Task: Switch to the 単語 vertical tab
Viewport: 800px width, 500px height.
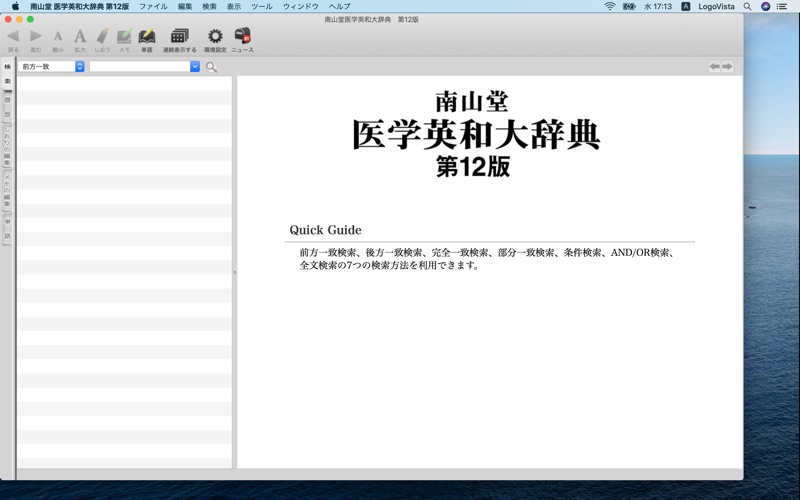Action: (x=7, y=229)
